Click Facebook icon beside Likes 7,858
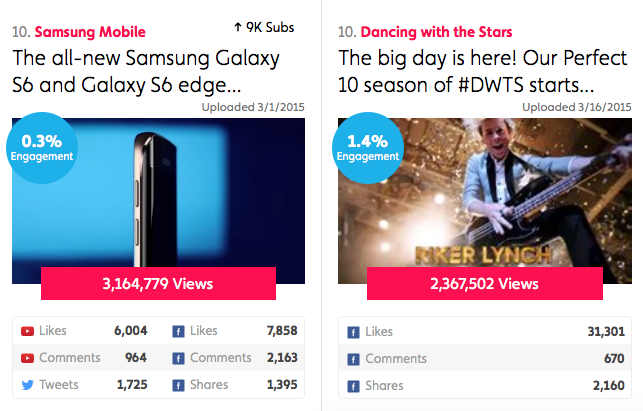 click(x=178, y=331)
